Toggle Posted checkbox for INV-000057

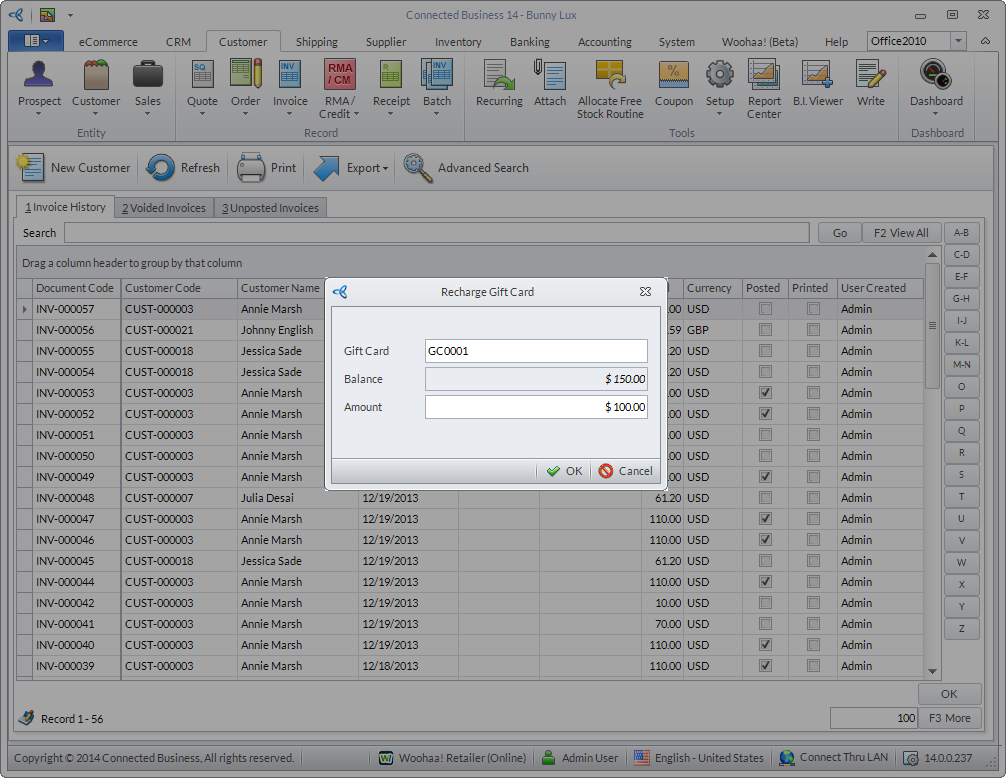765,309
